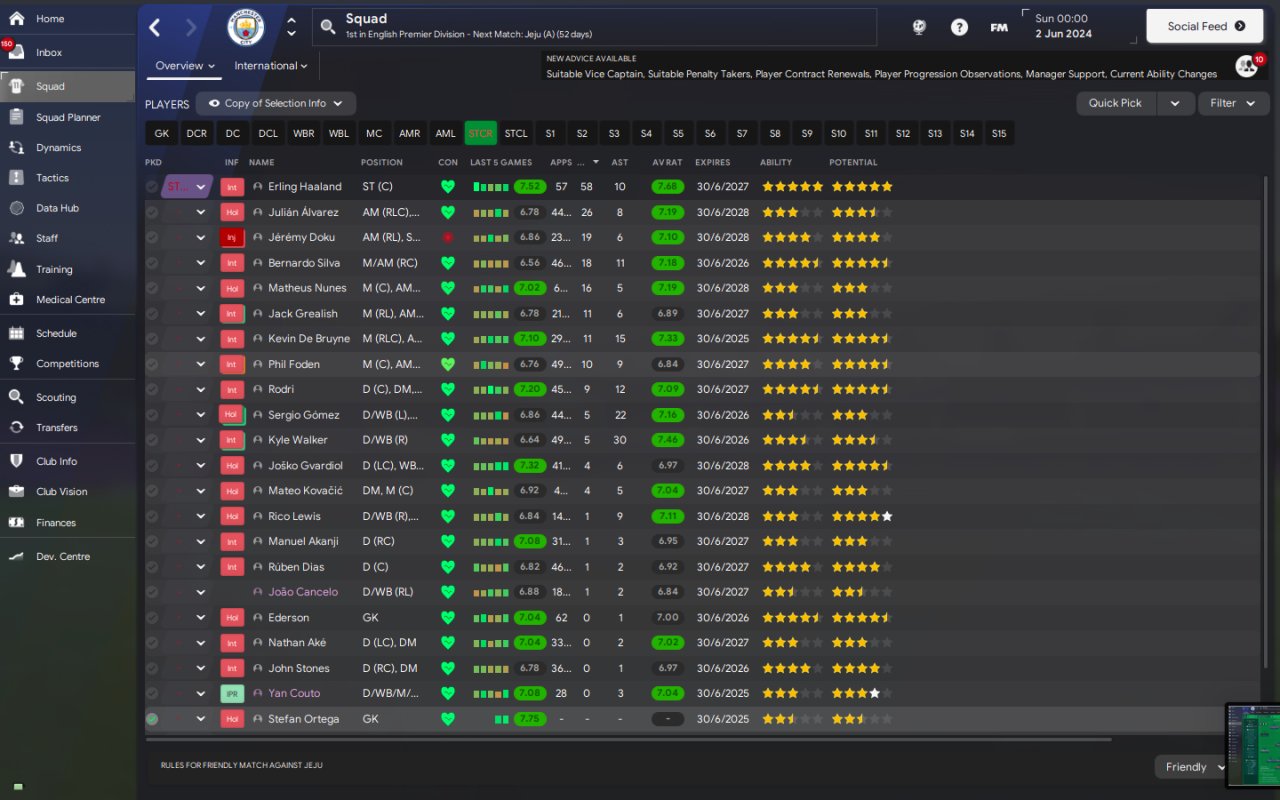Open João Cancelo's player profile
The width and height of the screenshot is (1280, 800).
[x=303, y=592]
